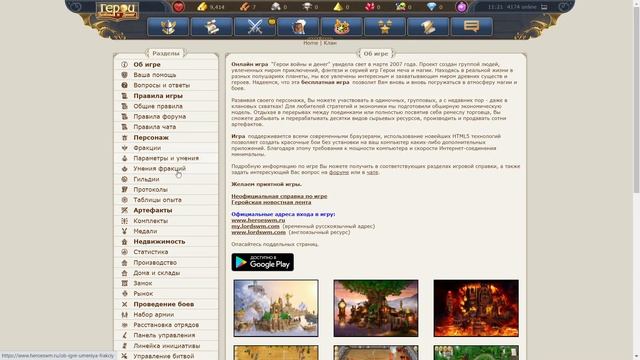The image size is (640, 360).
Task: Open Дома и склады page
Action: click(x=157, y=273)
